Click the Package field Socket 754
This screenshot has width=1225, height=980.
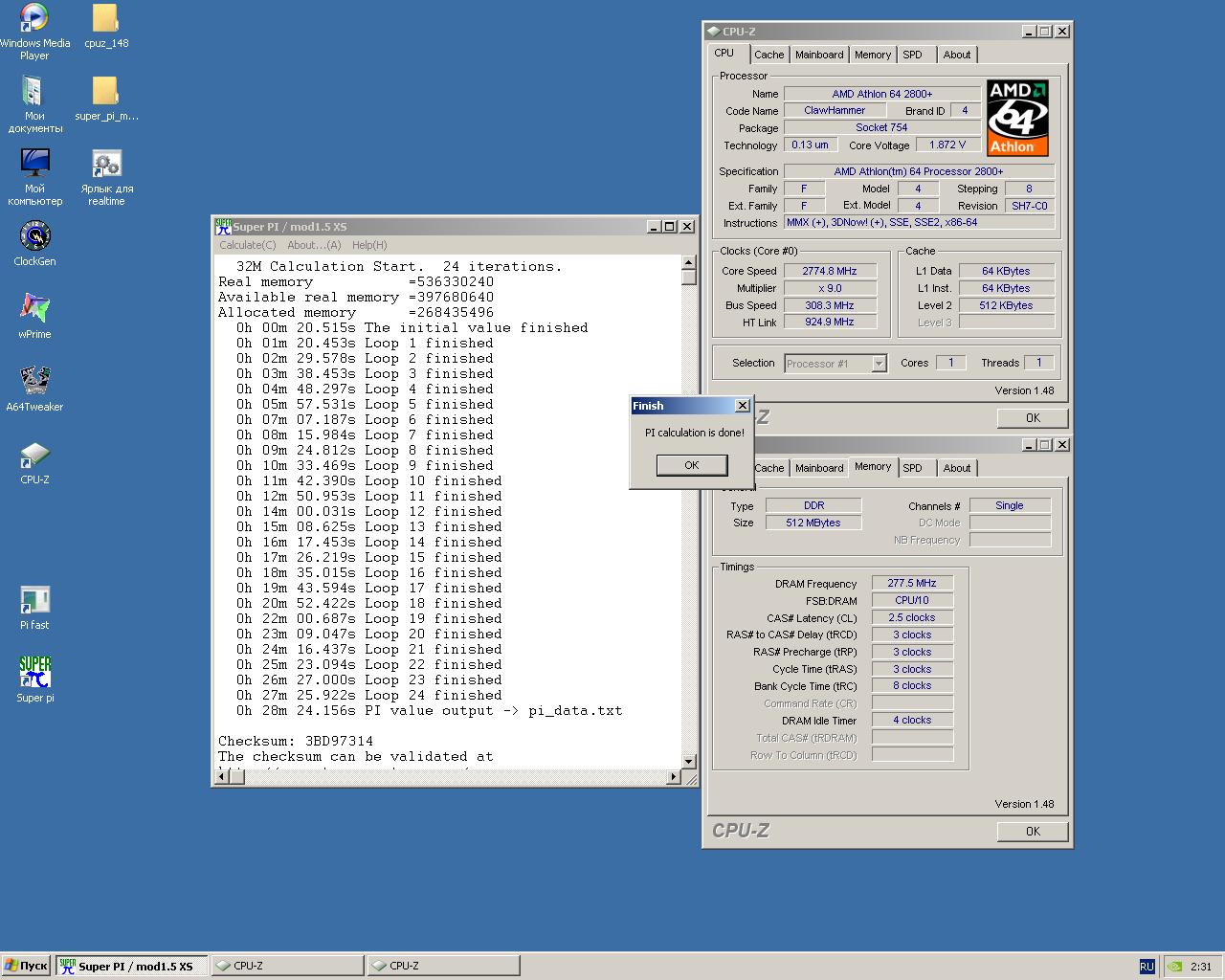click(881, 127)
